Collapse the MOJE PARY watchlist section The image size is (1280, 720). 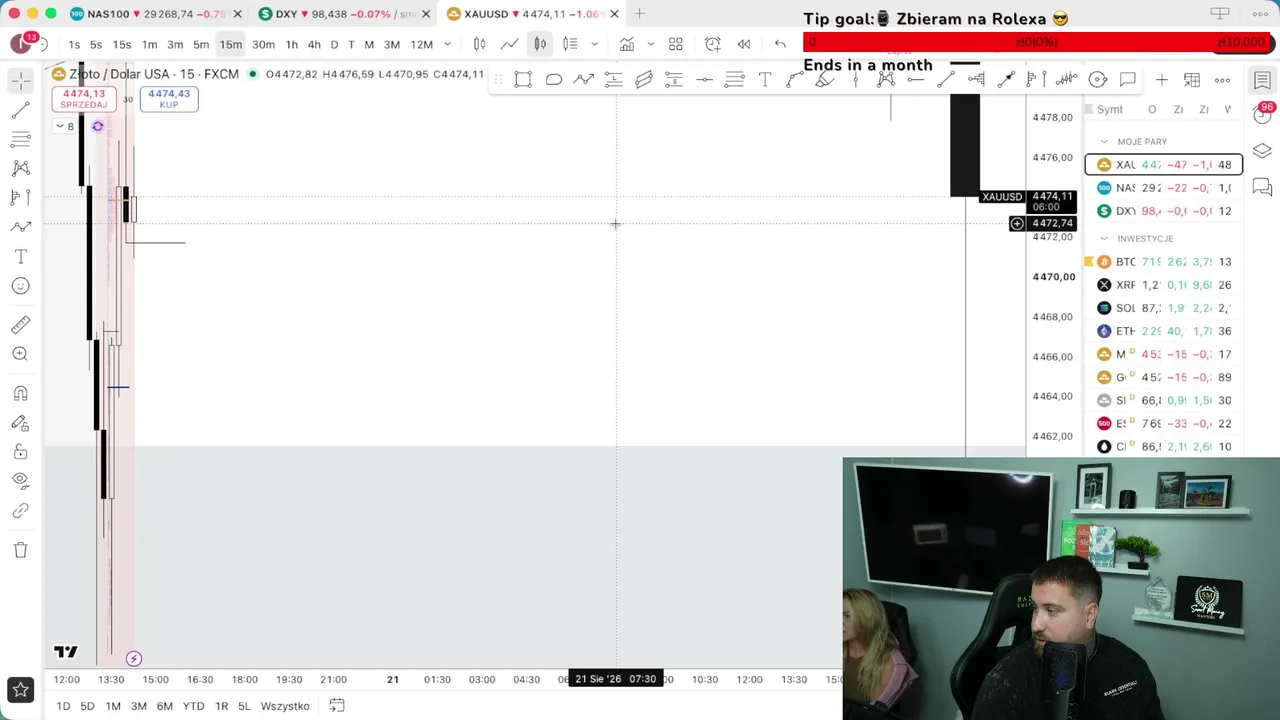coord(1104,142)
